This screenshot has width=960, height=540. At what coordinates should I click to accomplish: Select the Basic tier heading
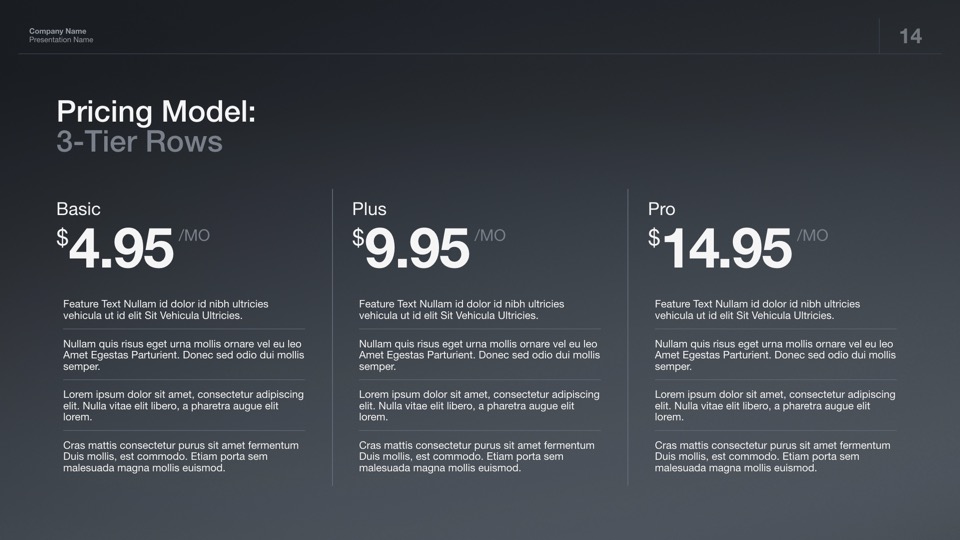coord(78,209)
